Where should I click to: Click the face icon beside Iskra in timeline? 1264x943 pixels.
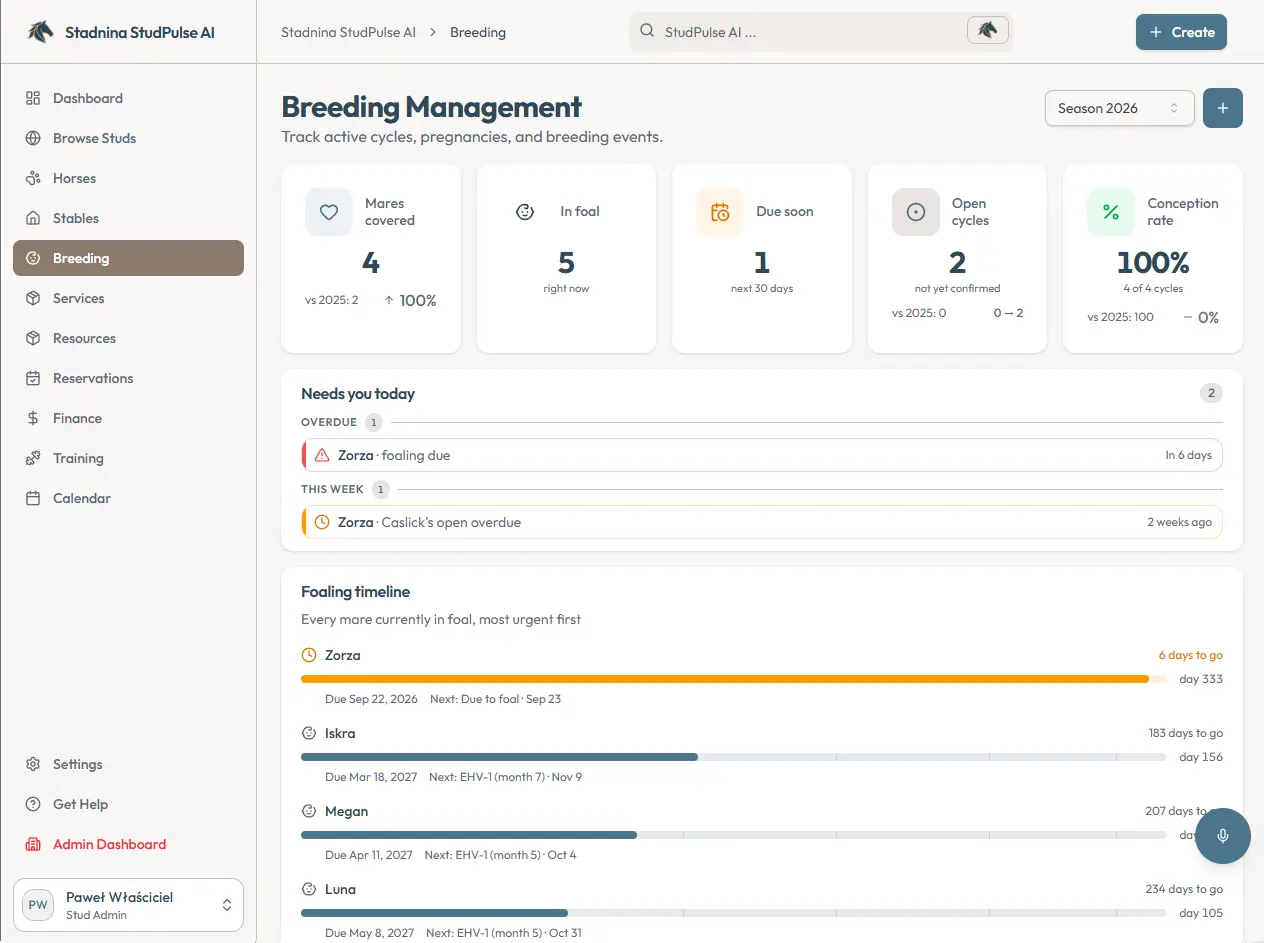click(309, 733)
